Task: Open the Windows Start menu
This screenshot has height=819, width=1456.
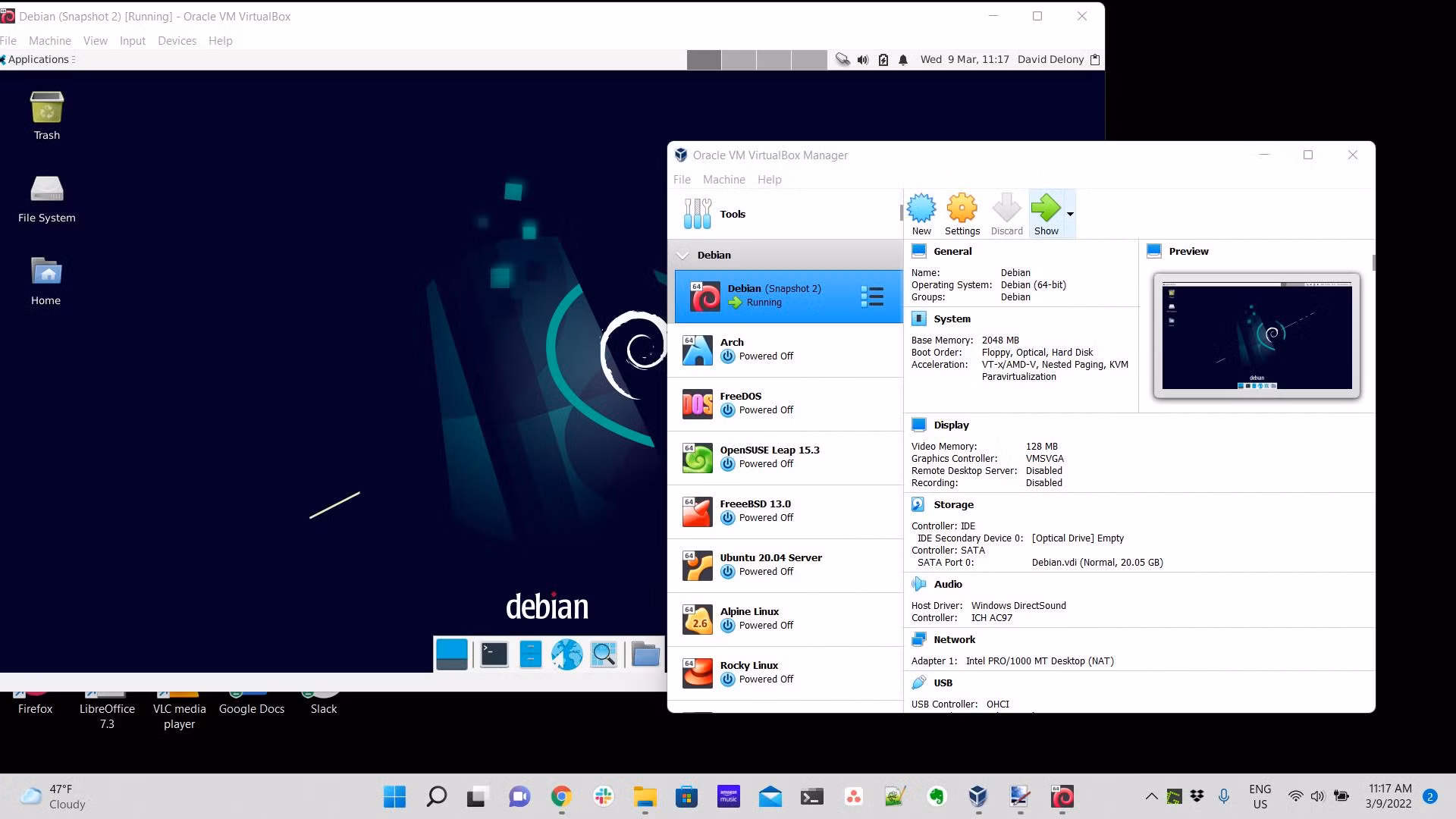Action: 394,796
